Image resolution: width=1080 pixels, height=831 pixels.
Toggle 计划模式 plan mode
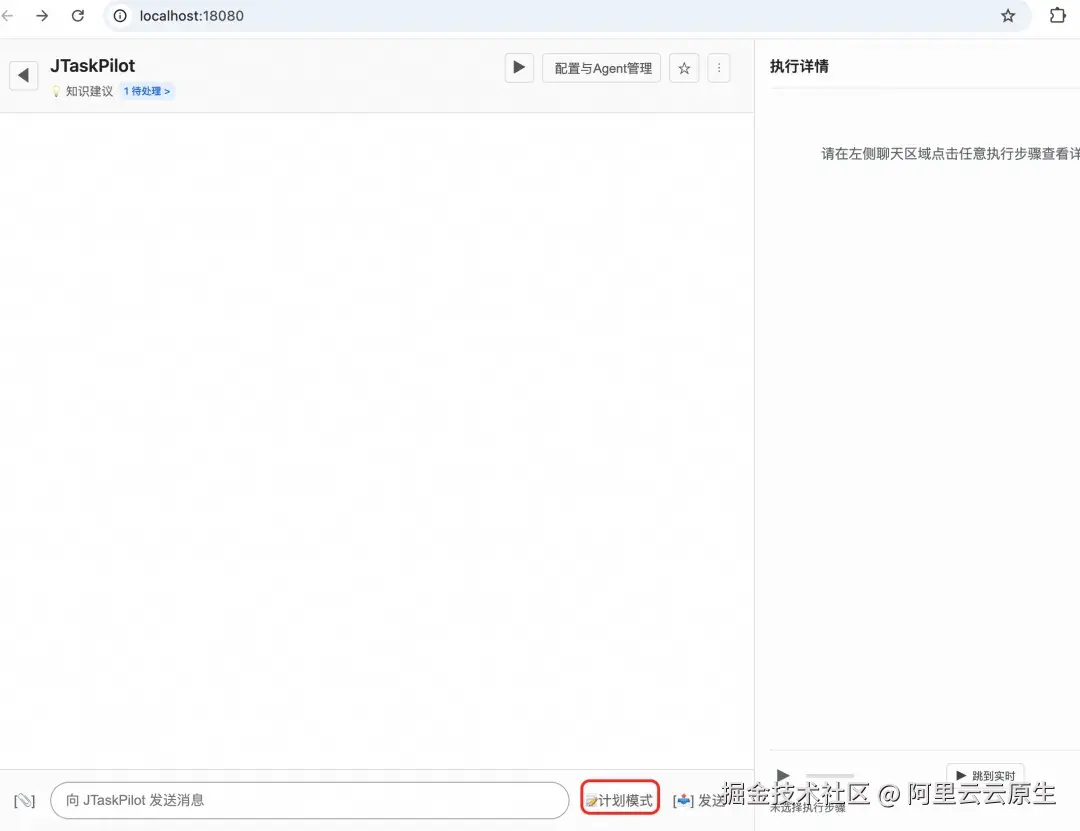tap(621, 799)
